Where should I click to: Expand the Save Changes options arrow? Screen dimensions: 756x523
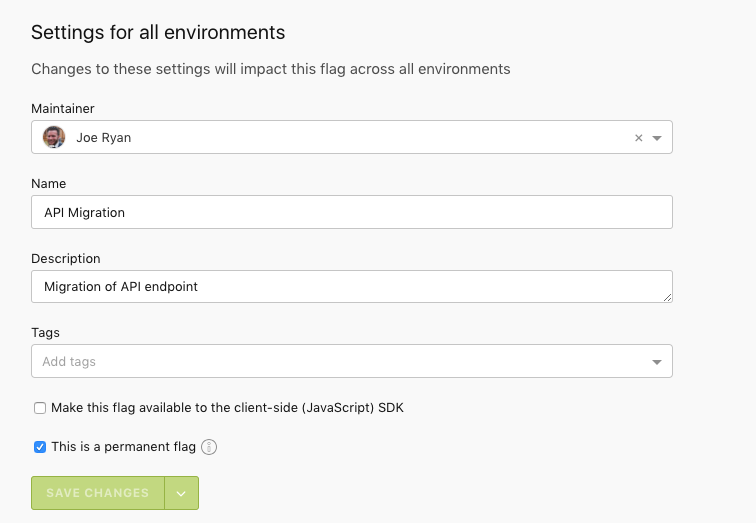click(181, 493)
